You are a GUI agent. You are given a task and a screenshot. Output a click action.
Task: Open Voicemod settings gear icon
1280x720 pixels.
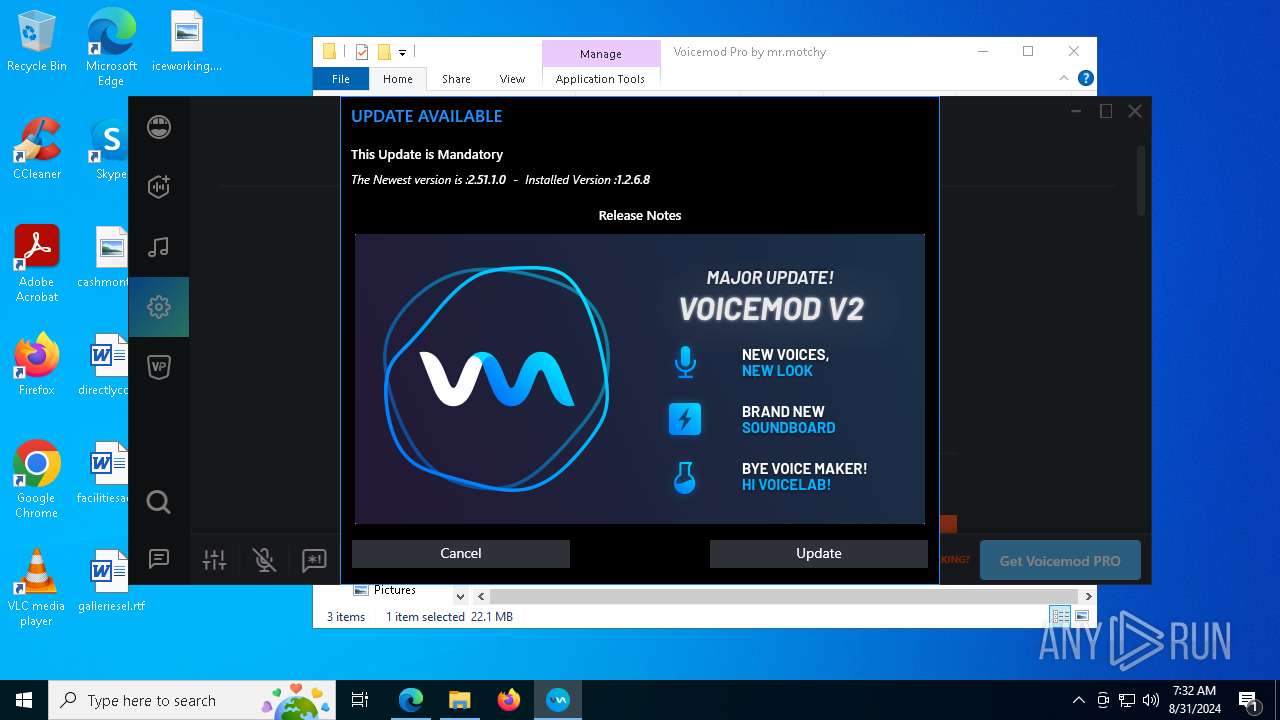click(159, 307)
